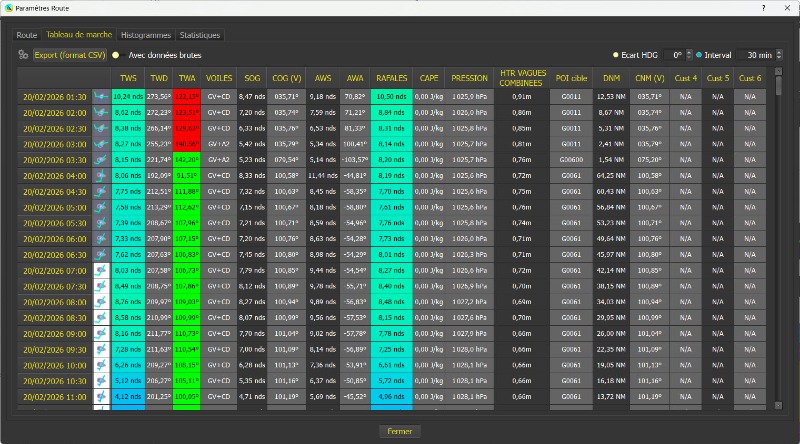Viewport: 800px width, 444px height.
Task: Adjust the Interval 30 min spinner arrows
Action: (x=778, y=55)
